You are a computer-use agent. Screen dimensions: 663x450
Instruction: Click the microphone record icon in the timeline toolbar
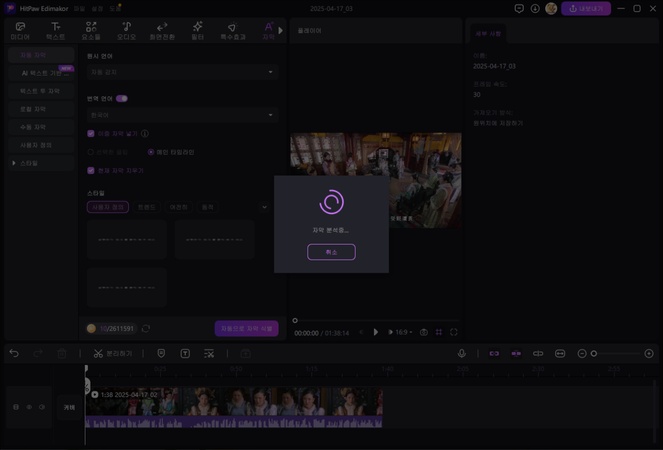pyautogui.click(x=462, y=353)
